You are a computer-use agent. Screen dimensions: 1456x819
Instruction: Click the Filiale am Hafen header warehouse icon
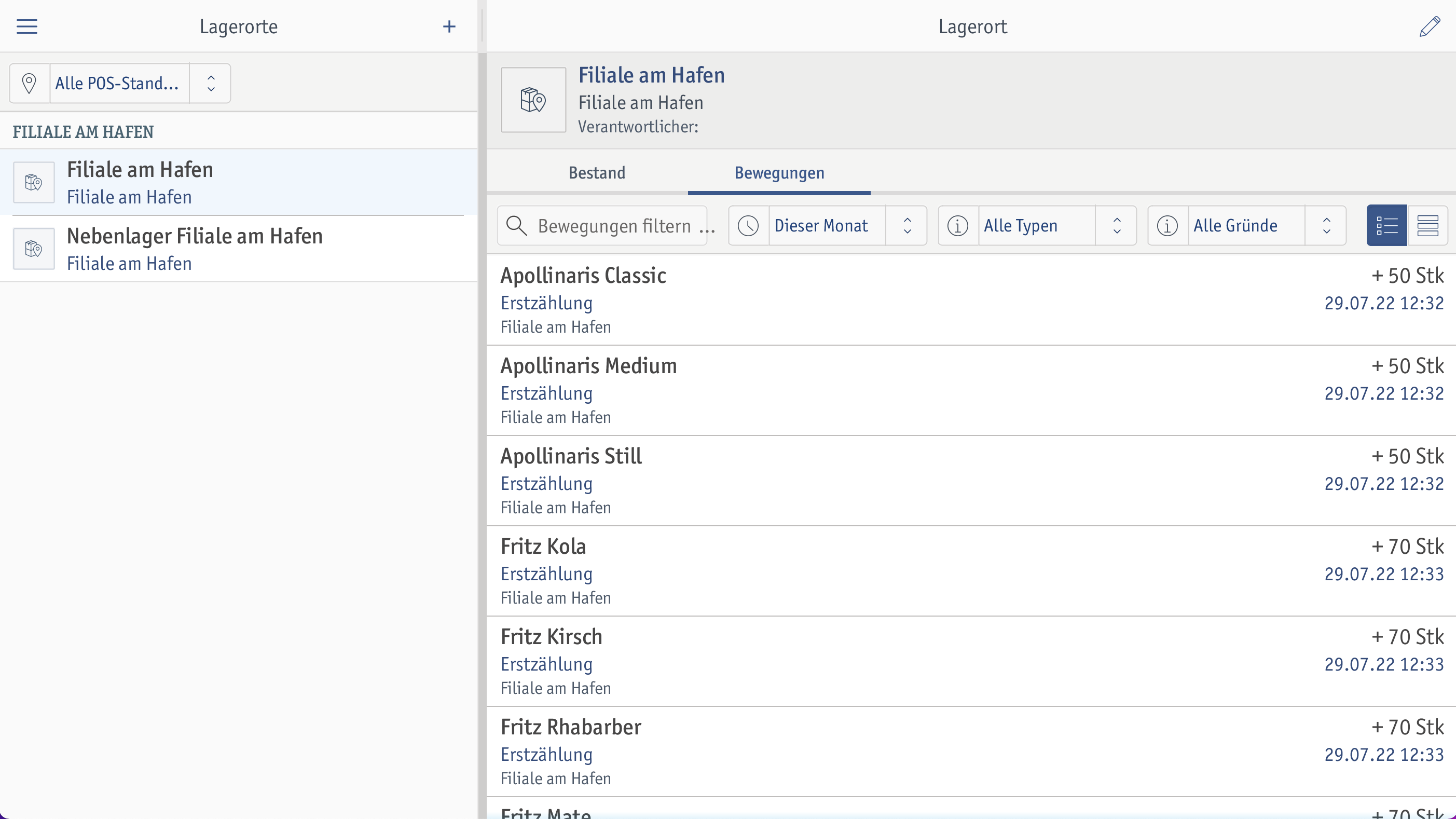tap(533, 100)
